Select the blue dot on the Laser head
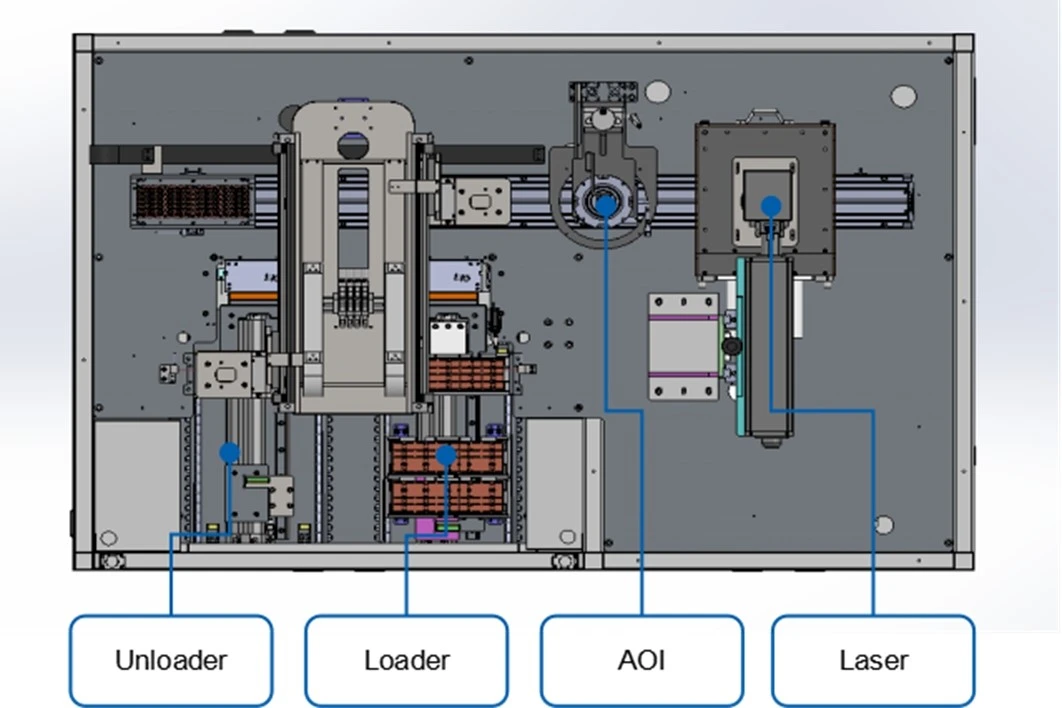The width and height of the screenshot is (1062, 708). (771, 206)
